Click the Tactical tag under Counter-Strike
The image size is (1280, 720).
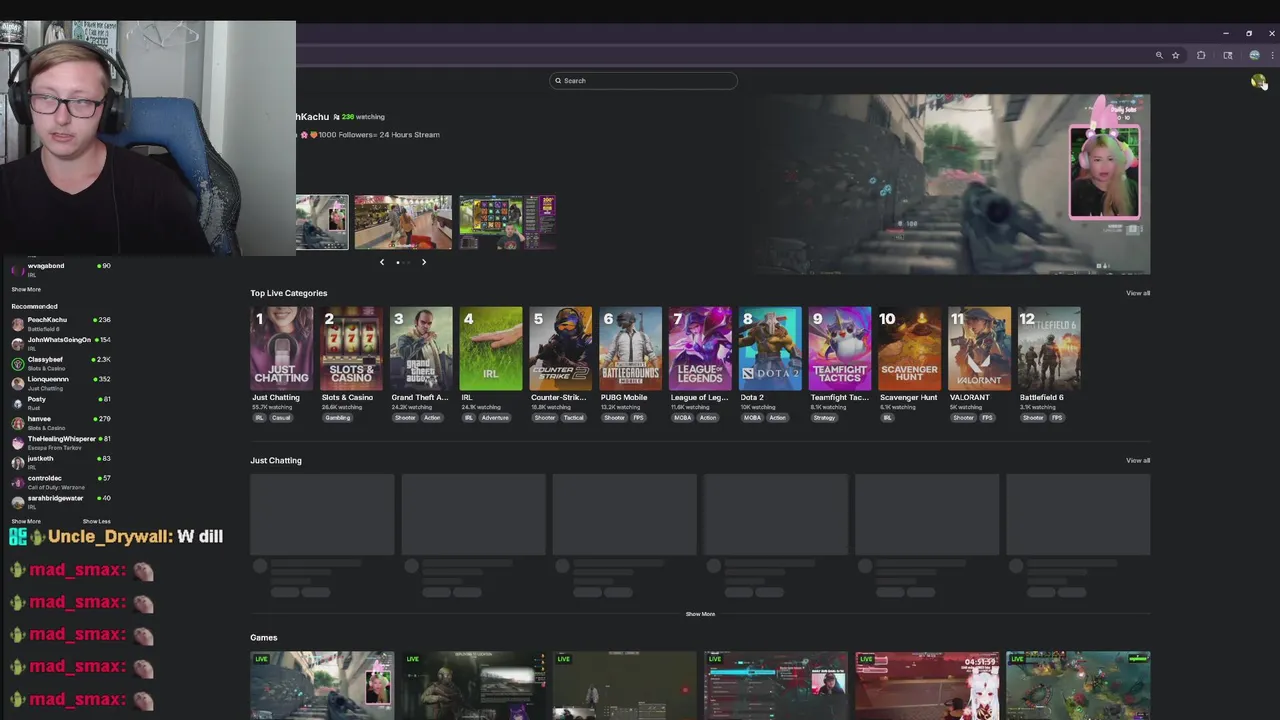click(x=573, y=418)
